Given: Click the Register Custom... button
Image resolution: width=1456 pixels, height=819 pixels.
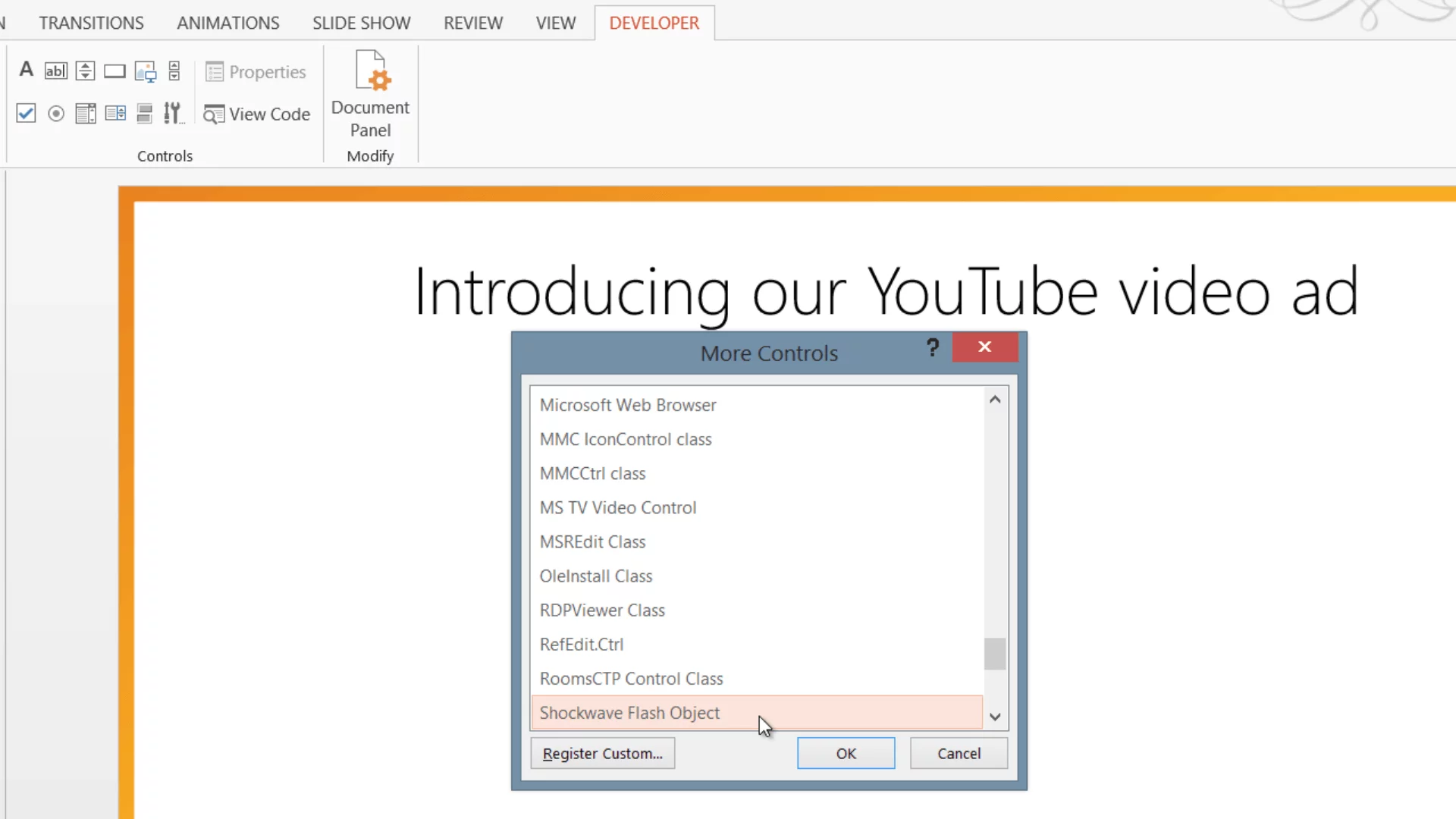Looking at the screenshot, I should coord(602,753).
